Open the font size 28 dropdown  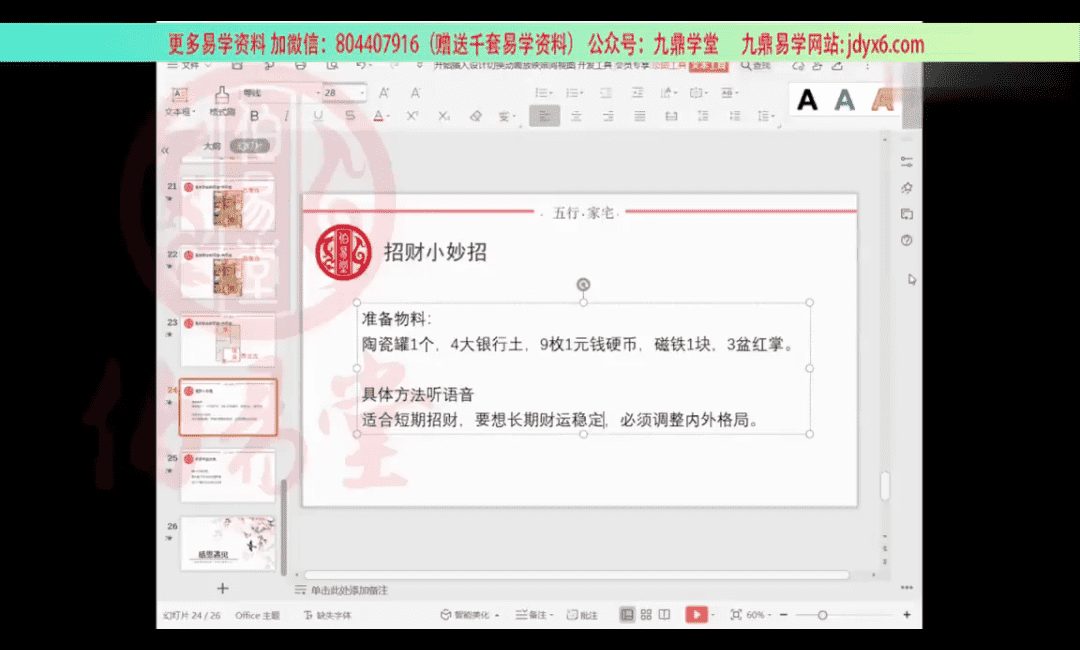click(361, 93)
